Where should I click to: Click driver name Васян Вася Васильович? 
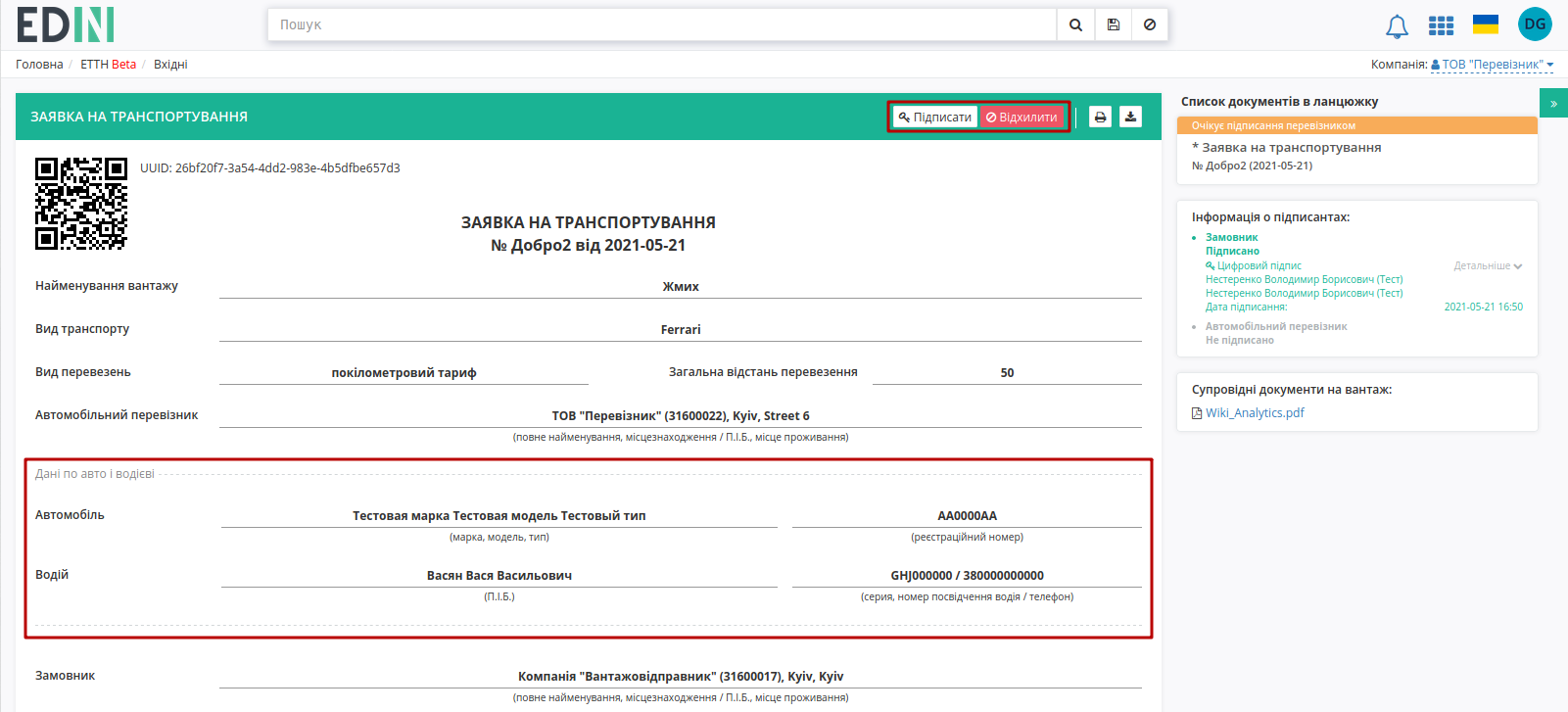(x=499, y=576)
